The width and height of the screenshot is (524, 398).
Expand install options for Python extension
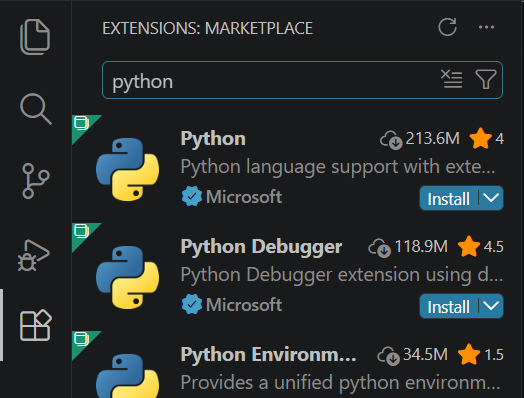click(491, 198)
